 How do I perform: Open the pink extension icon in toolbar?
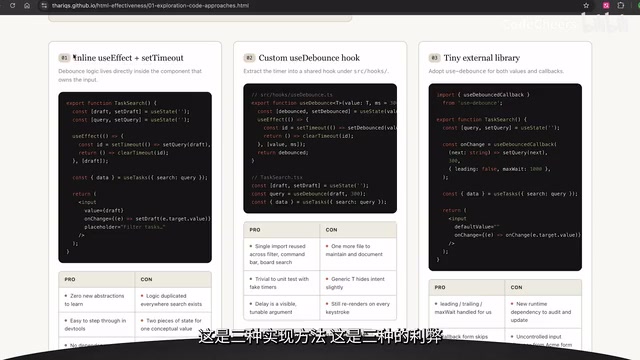click(x=606, y=5)
